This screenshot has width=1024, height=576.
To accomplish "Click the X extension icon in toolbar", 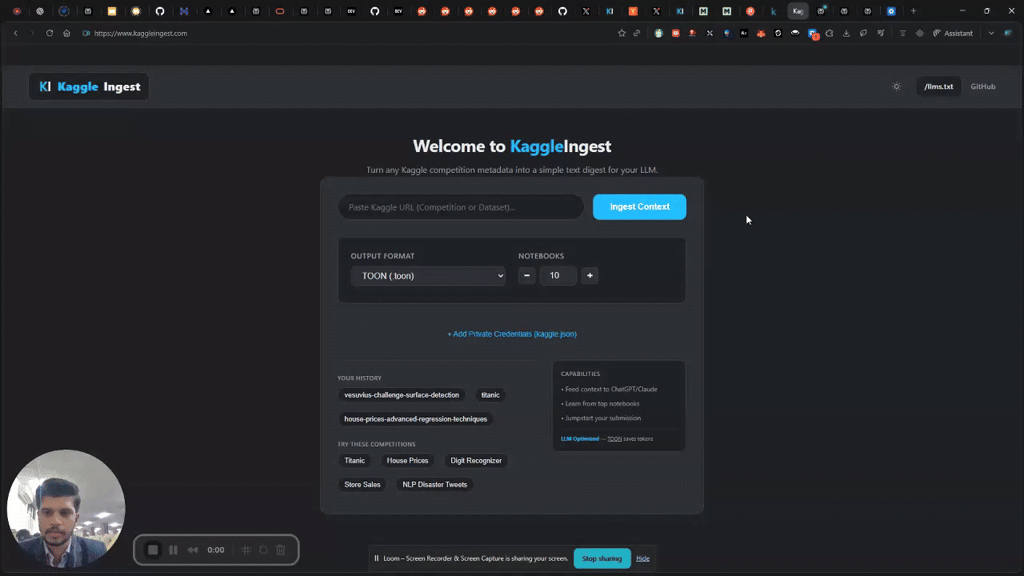I will tap(710, 33).
